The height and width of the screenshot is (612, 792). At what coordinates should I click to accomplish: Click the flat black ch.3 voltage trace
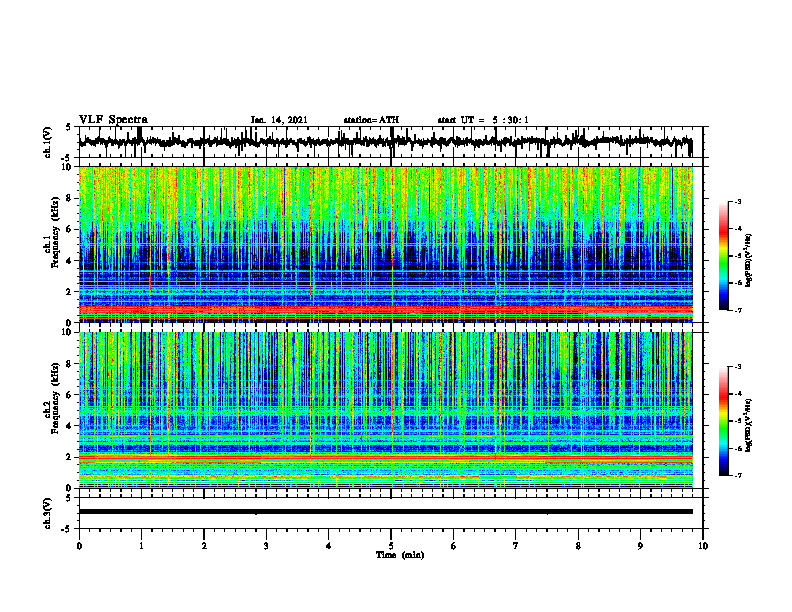385,512
